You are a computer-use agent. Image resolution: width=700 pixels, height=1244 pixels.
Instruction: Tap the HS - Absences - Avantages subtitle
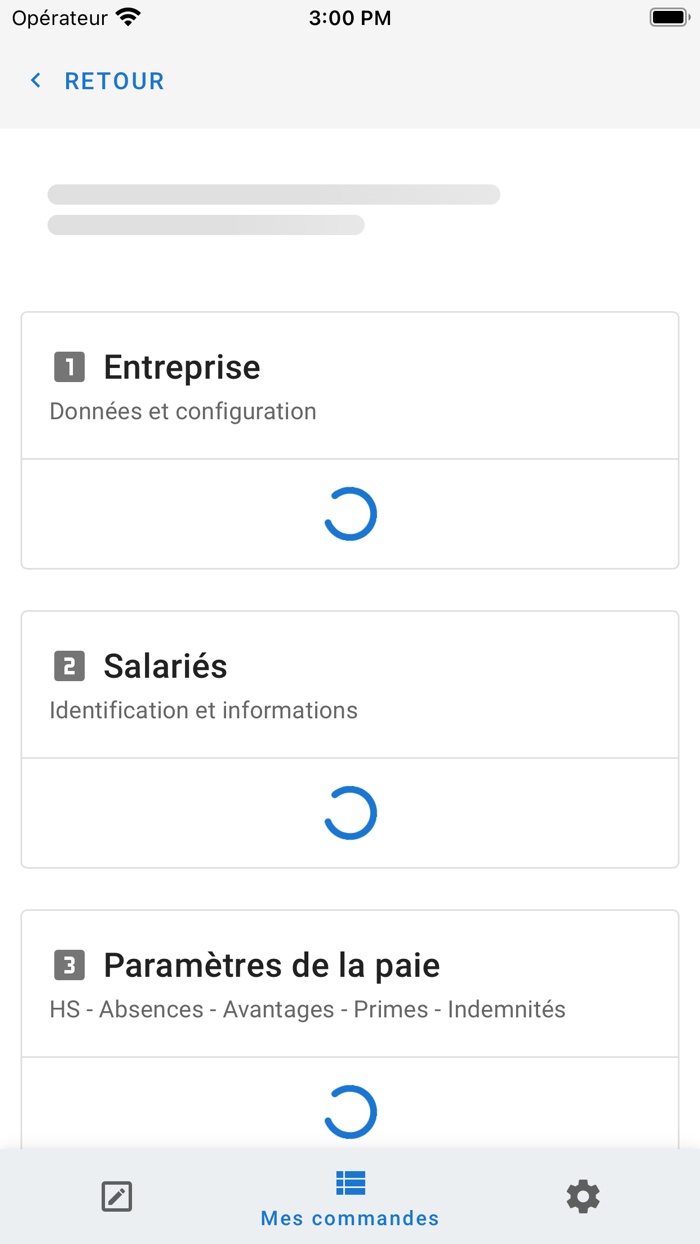tap(308, 1009)
